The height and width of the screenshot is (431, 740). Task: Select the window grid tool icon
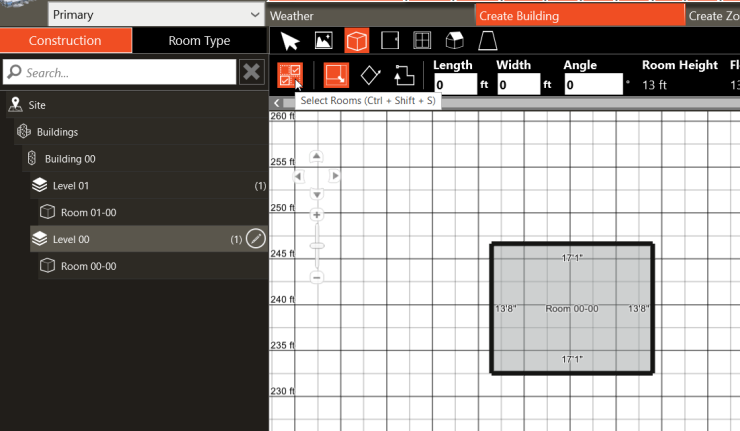click(422, 41)
